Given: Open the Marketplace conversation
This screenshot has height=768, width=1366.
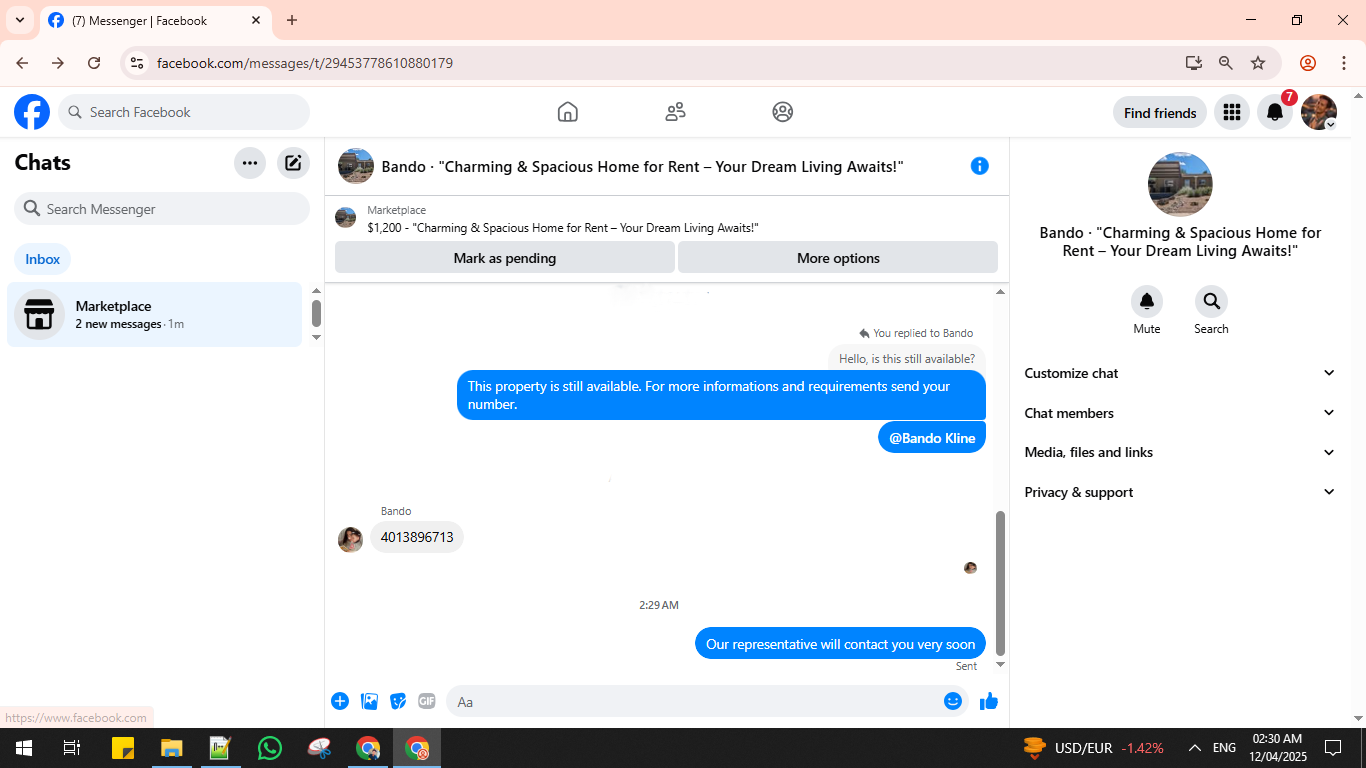Looking at the screenshot, I should (x=155, y=315).
